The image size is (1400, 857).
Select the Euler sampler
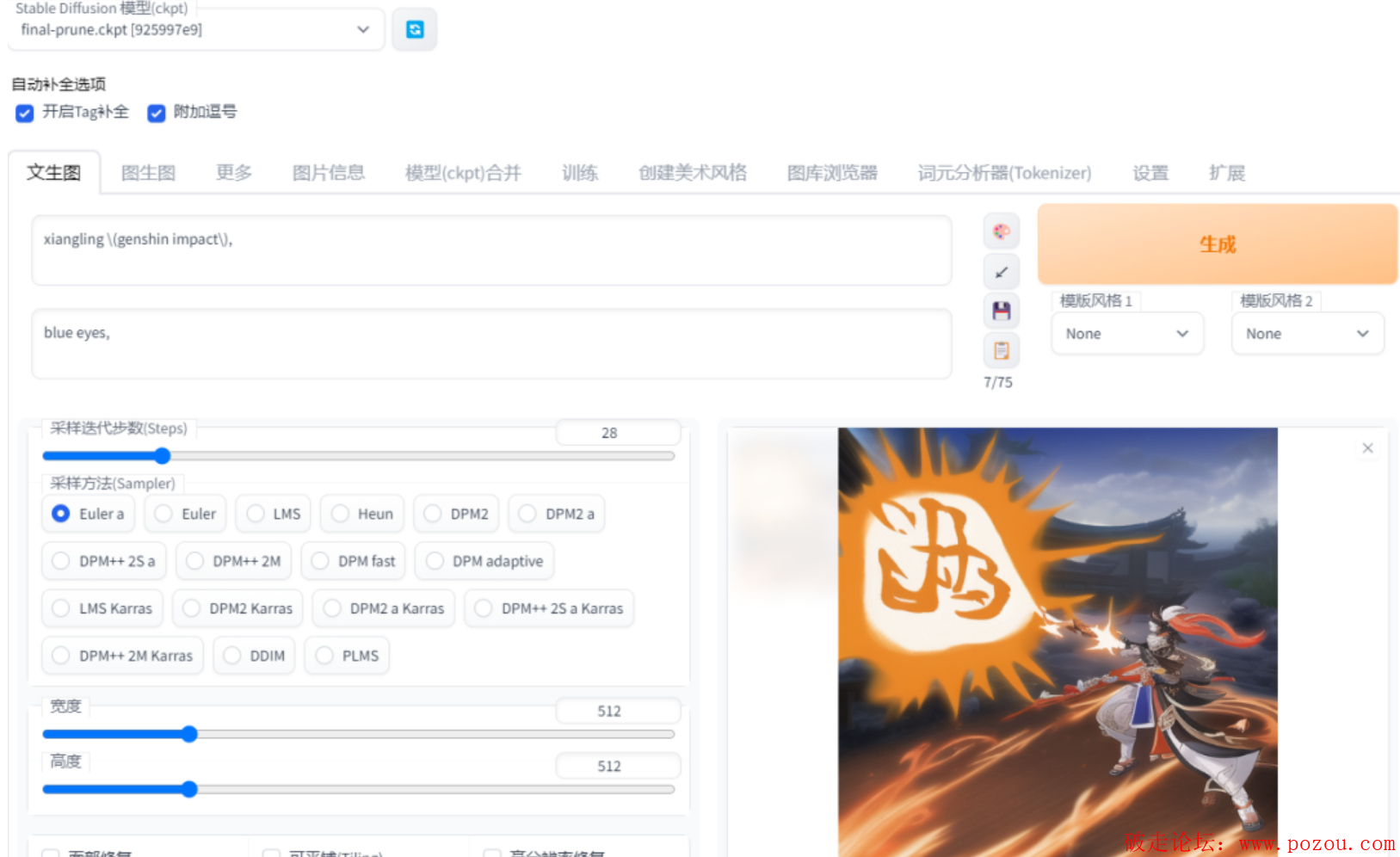tap(185, 514)
